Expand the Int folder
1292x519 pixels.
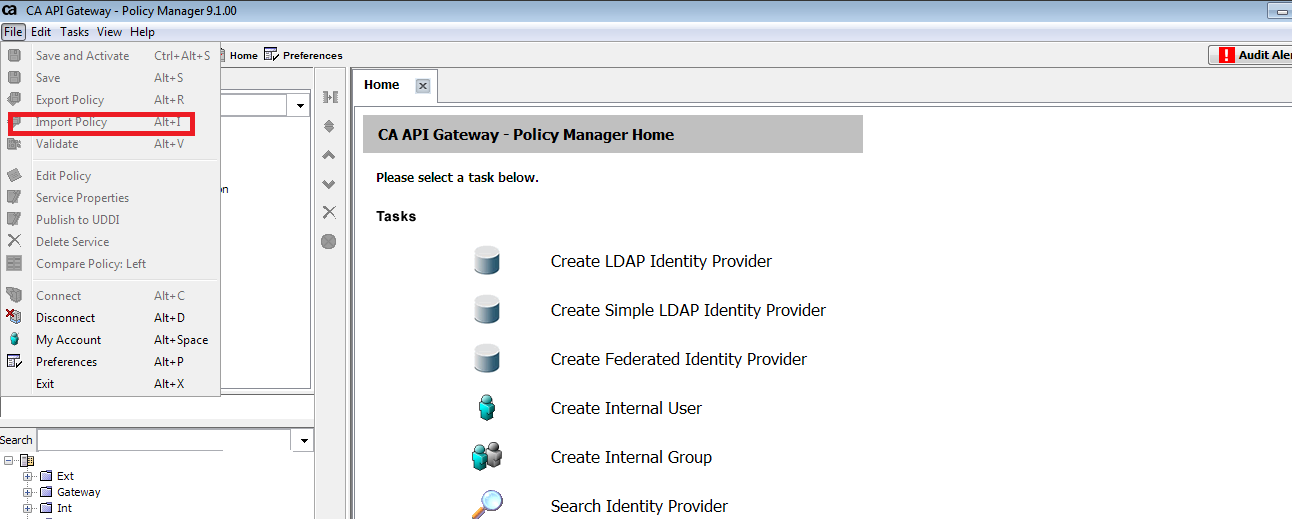coord(28,508)
